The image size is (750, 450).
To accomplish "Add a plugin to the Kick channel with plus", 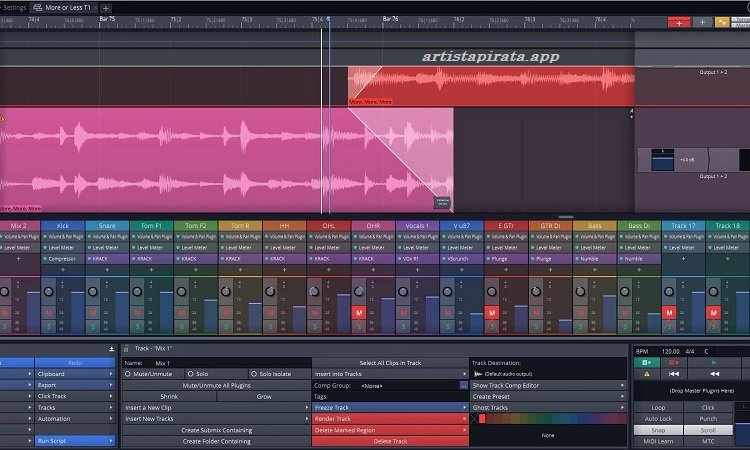I will click(63, 270).
